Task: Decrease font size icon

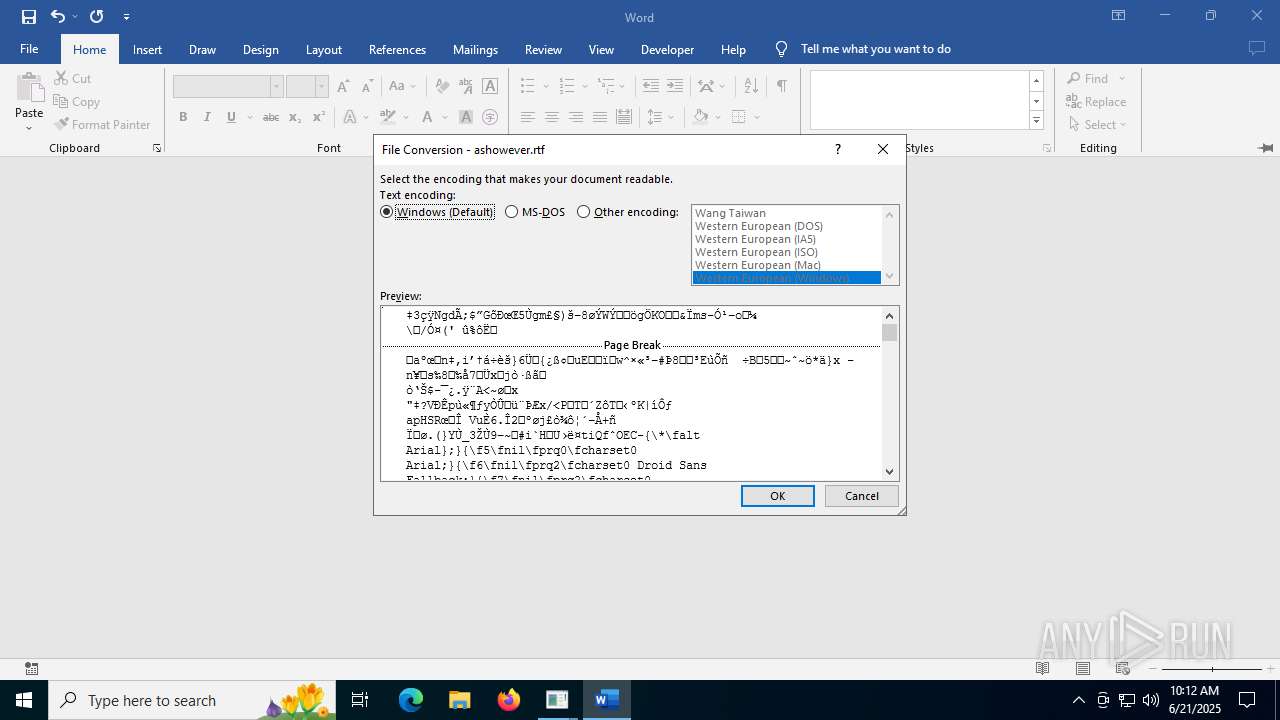Action: click(367, 86)
